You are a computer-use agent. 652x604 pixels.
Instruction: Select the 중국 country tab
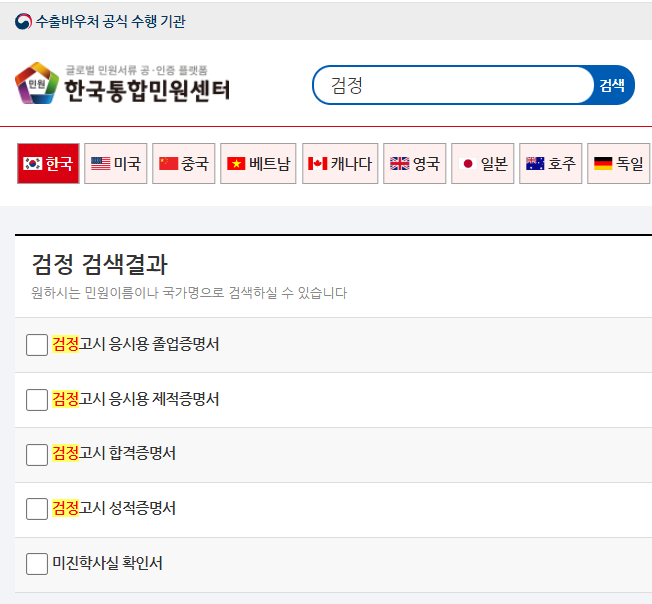[183, 163]
